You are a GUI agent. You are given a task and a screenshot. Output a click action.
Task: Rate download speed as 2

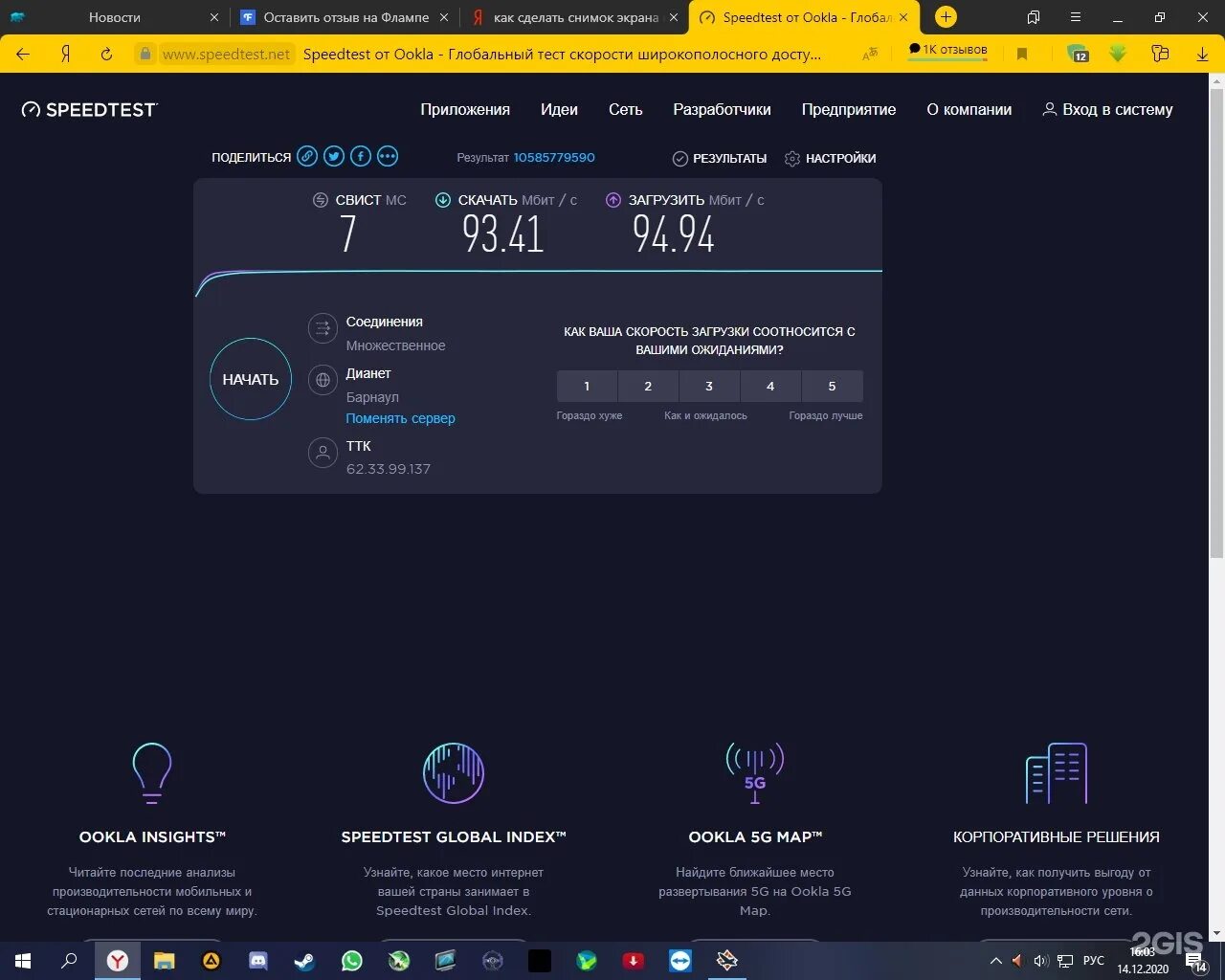pyautogui.click(x=648, y=386)
